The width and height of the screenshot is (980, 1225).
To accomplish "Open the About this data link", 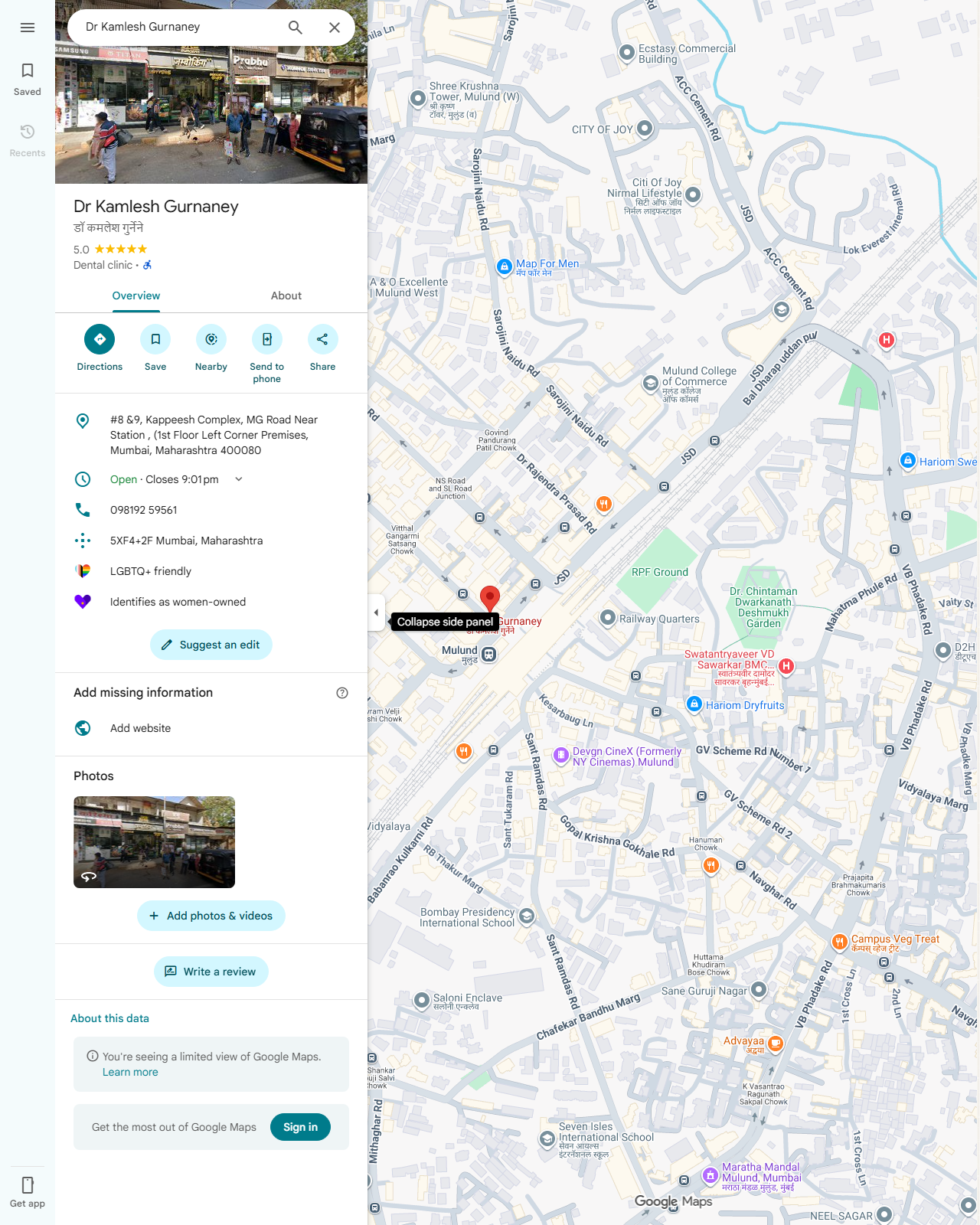I will (x=109, y=1018).
